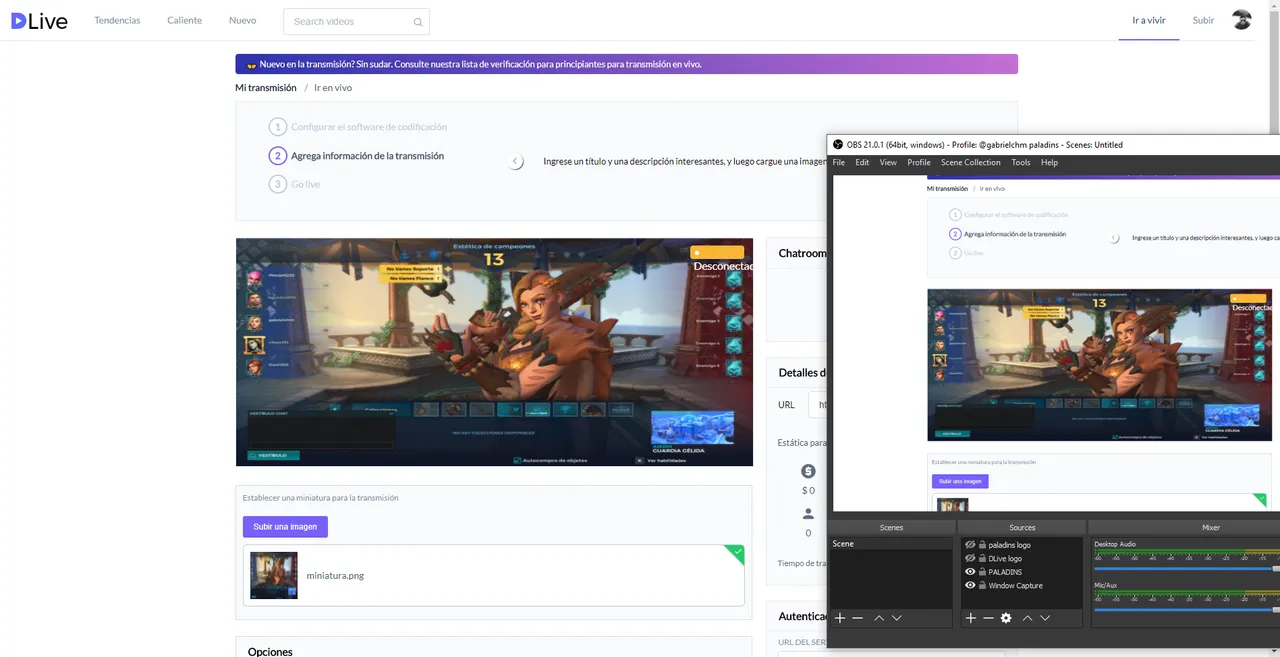Open the user profile avatar

tap(1241, 20)
